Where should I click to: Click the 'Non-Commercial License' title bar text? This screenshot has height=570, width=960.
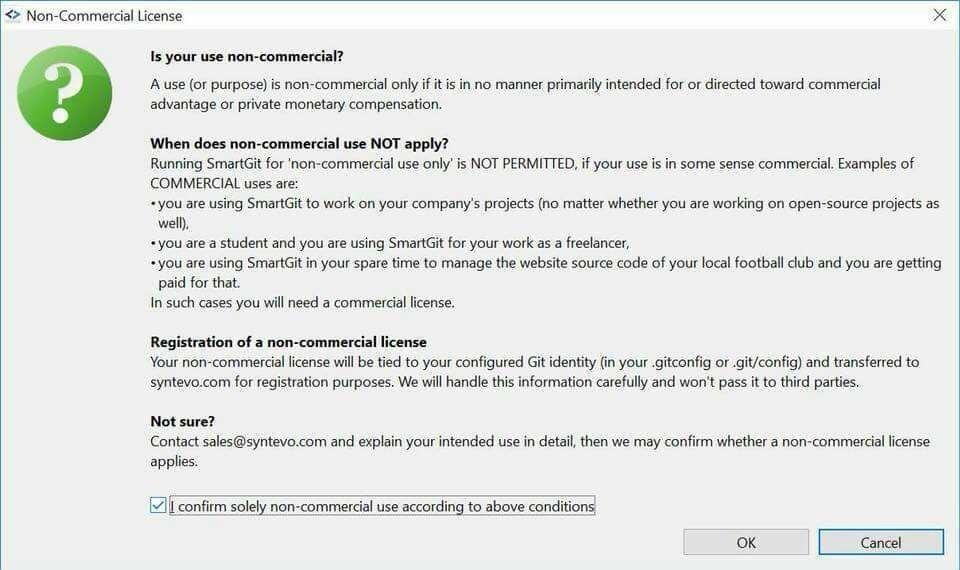point(104,16)
